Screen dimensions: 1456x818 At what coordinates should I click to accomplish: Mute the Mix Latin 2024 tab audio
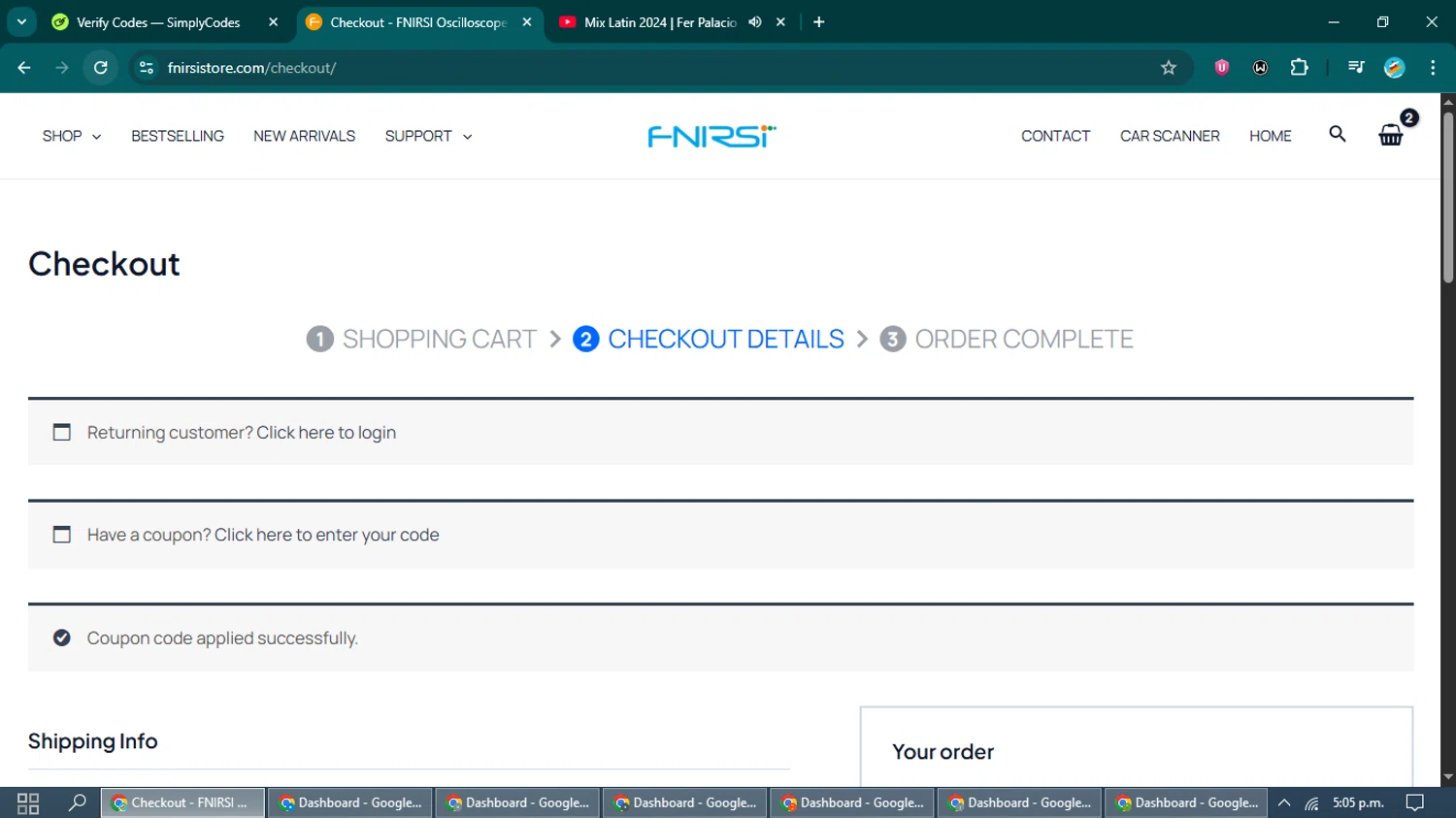755,22
